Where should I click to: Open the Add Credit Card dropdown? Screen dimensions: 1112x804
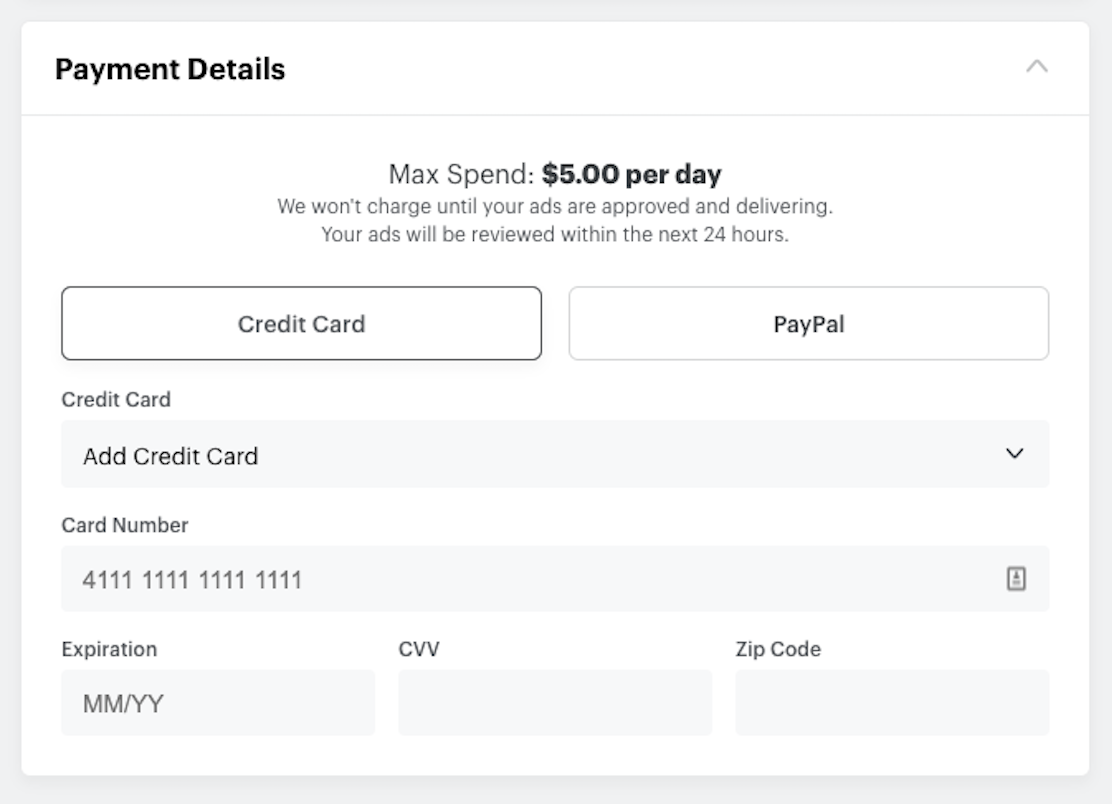[555, 454]
